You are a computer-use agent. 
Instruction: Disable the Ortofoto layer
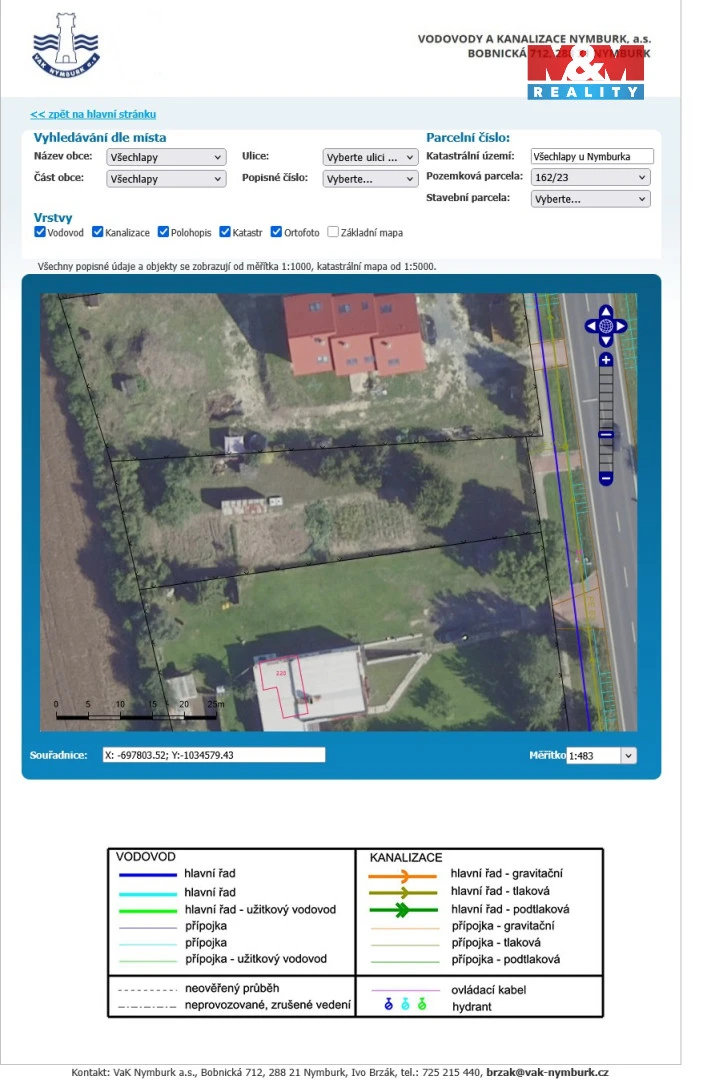coord(277,232)
